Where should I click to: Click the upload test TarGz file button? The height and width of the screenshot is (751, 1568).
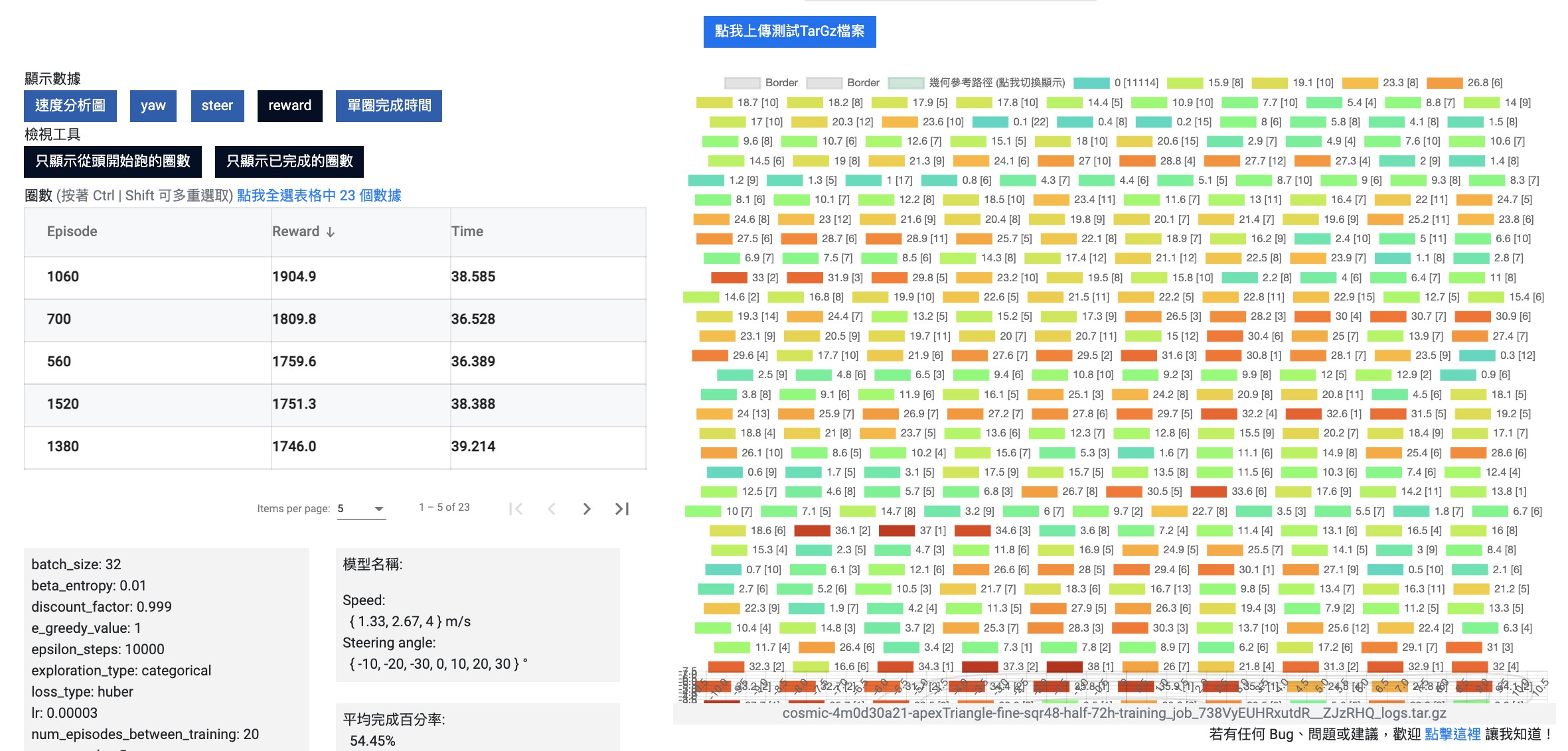pyautogui.click(x=790, y=31)
